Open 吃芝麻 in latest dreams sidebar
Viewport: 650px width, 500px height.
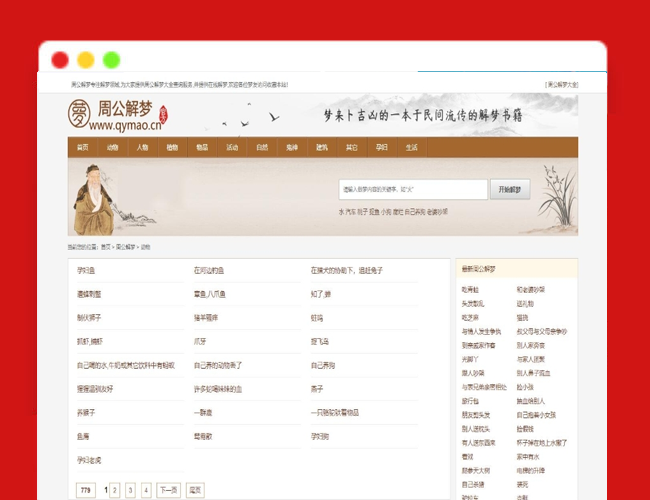(470, 318)
